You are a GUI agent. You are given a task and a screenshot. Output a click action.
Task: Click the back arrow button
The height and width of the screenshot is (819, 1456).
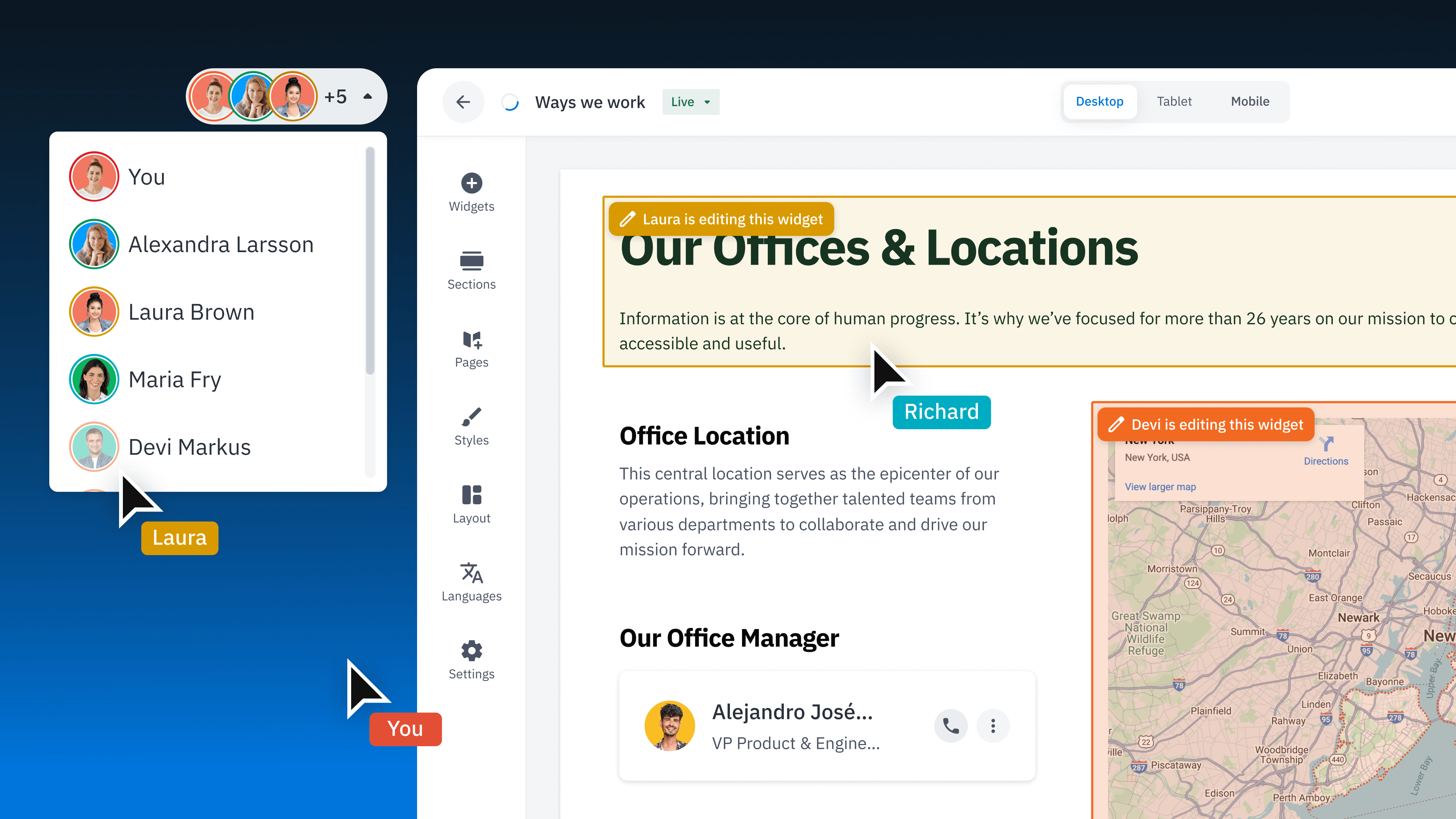pos(463,102)
